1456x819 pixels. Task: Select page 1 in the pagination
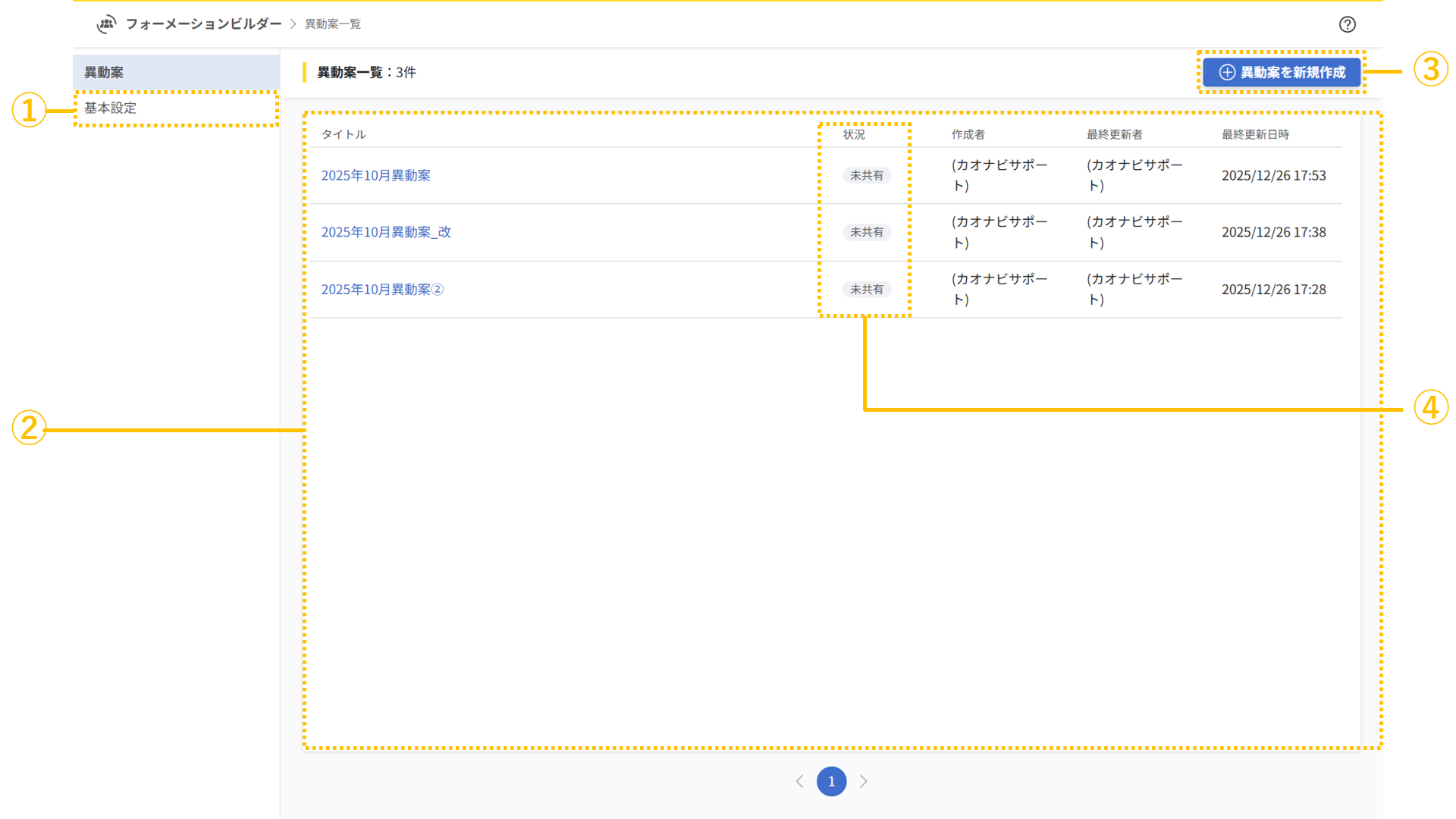click(x=831, y=781)
